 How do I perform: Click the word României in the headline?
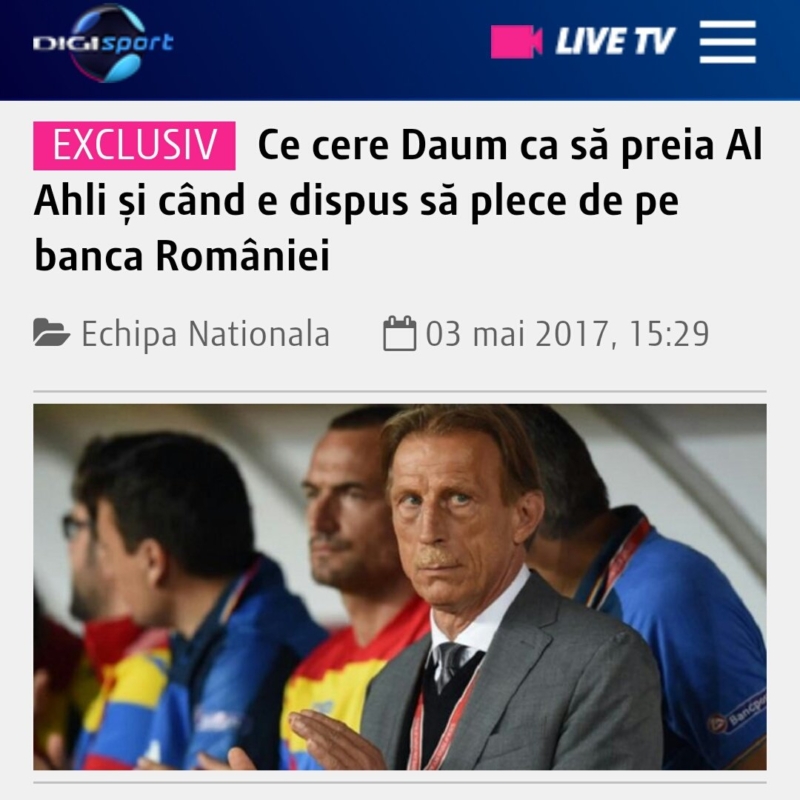click(243, 256)
